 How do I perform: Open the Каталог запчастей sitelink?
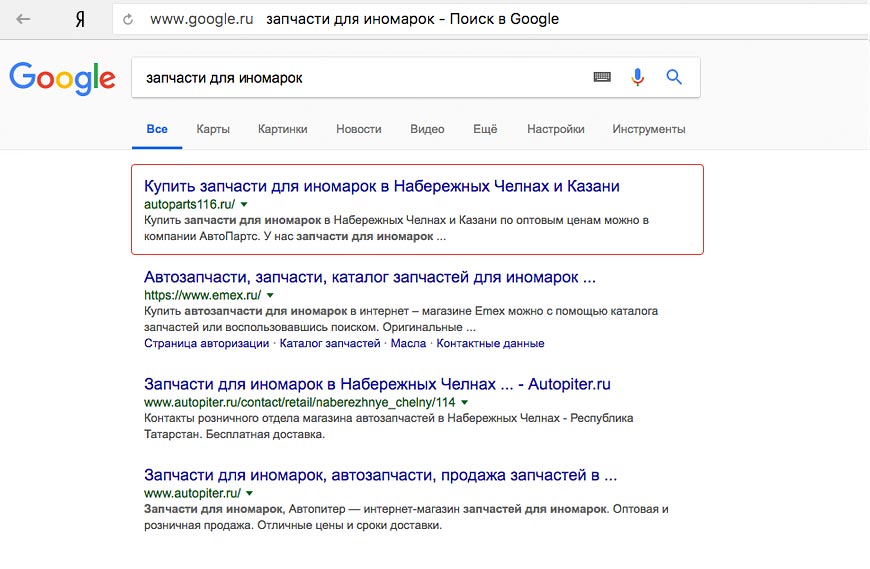(330, 343)
